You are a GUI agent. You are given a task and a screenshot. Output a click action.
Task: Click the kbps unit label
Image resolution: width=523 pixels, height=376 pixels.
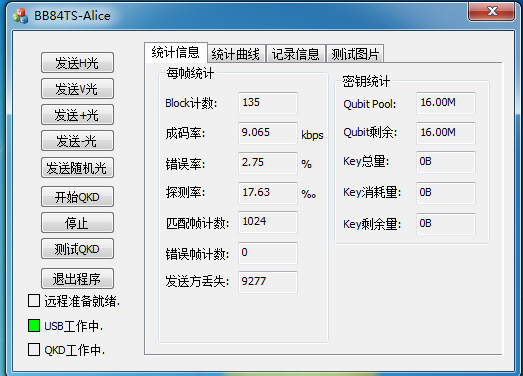tap(312, 135)
